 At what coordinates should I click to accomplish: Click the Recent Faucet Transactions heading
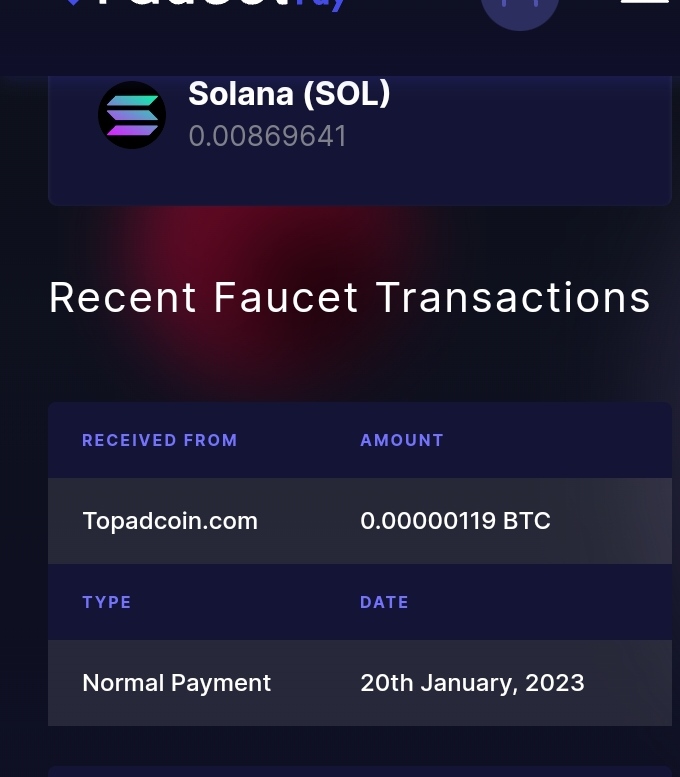349,297
